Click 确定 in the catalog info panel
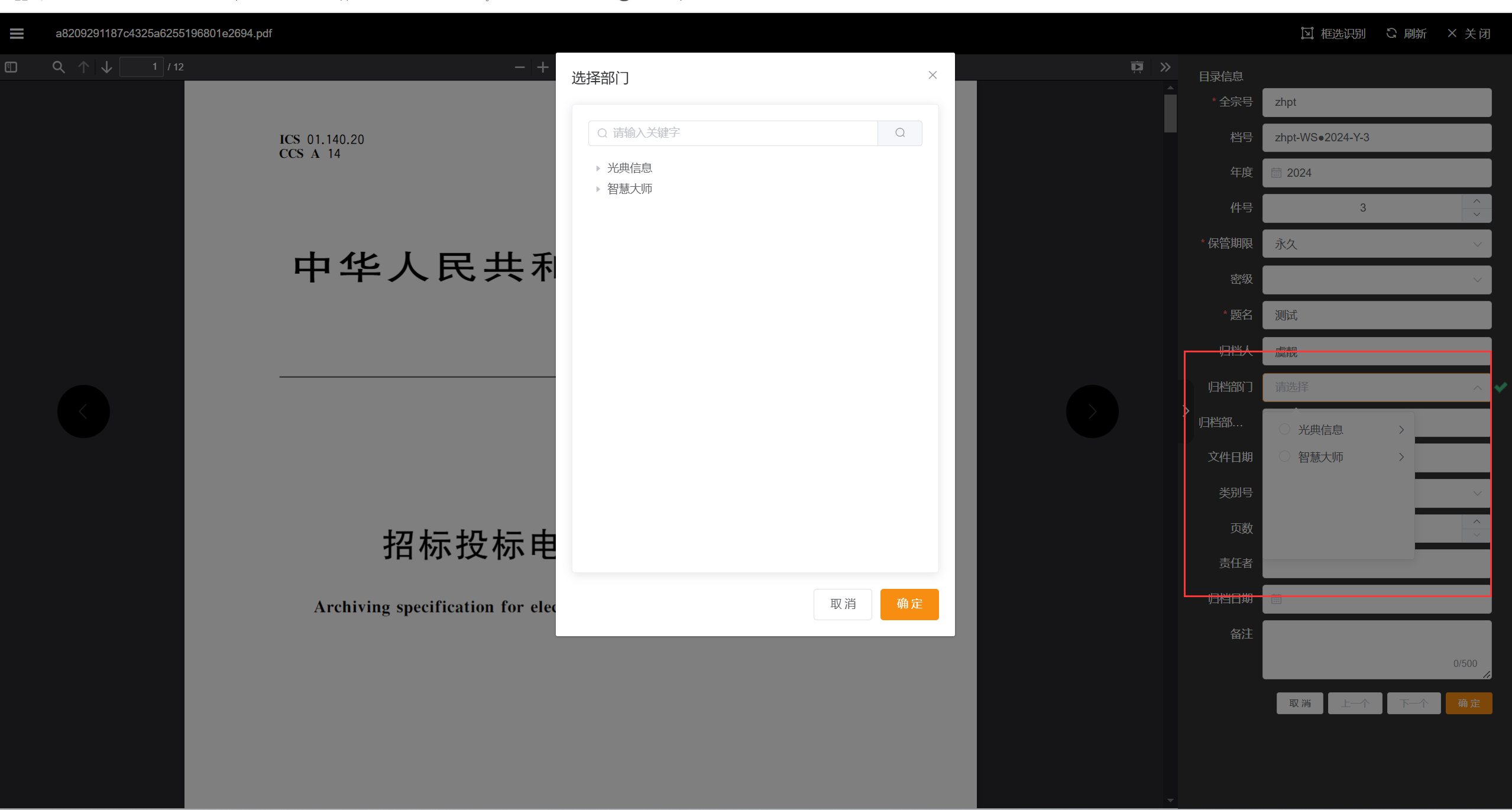This screenshot has height=810, width=1512. tap(1469, 704)
